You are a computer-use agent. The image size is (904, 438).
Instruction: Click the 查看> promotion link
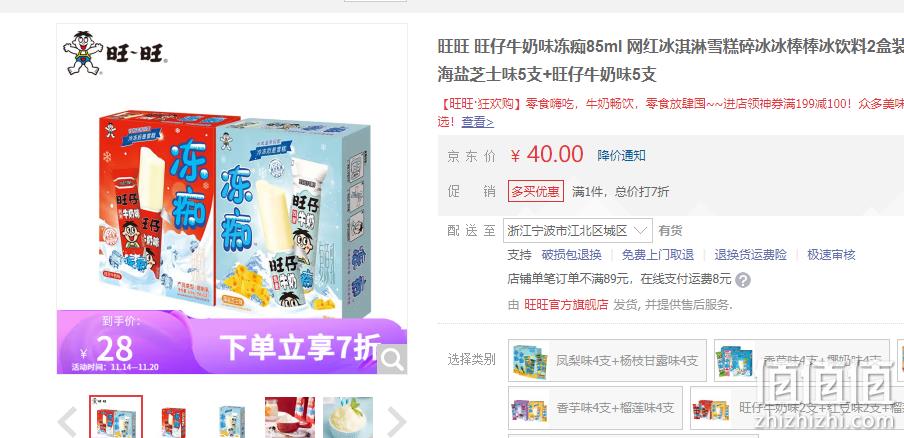[477, 122]
